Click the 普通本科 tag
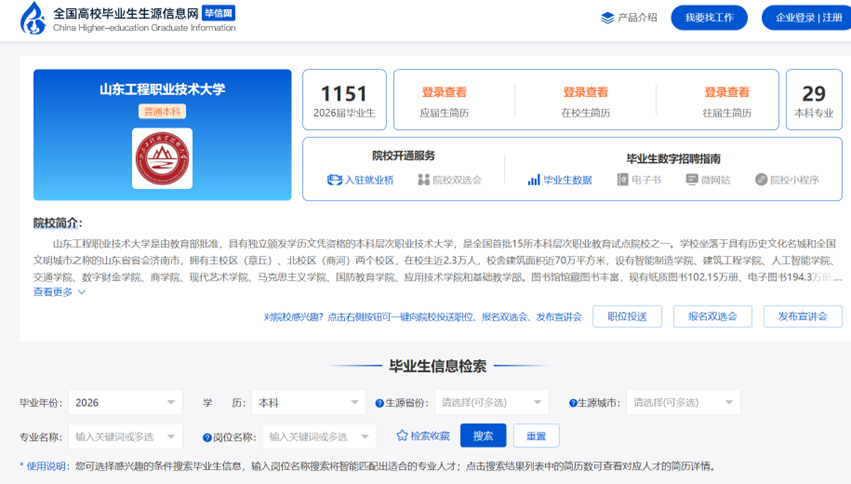Image resolution: width=851 pixels, height=484 pixels. [x=162, y=111]
